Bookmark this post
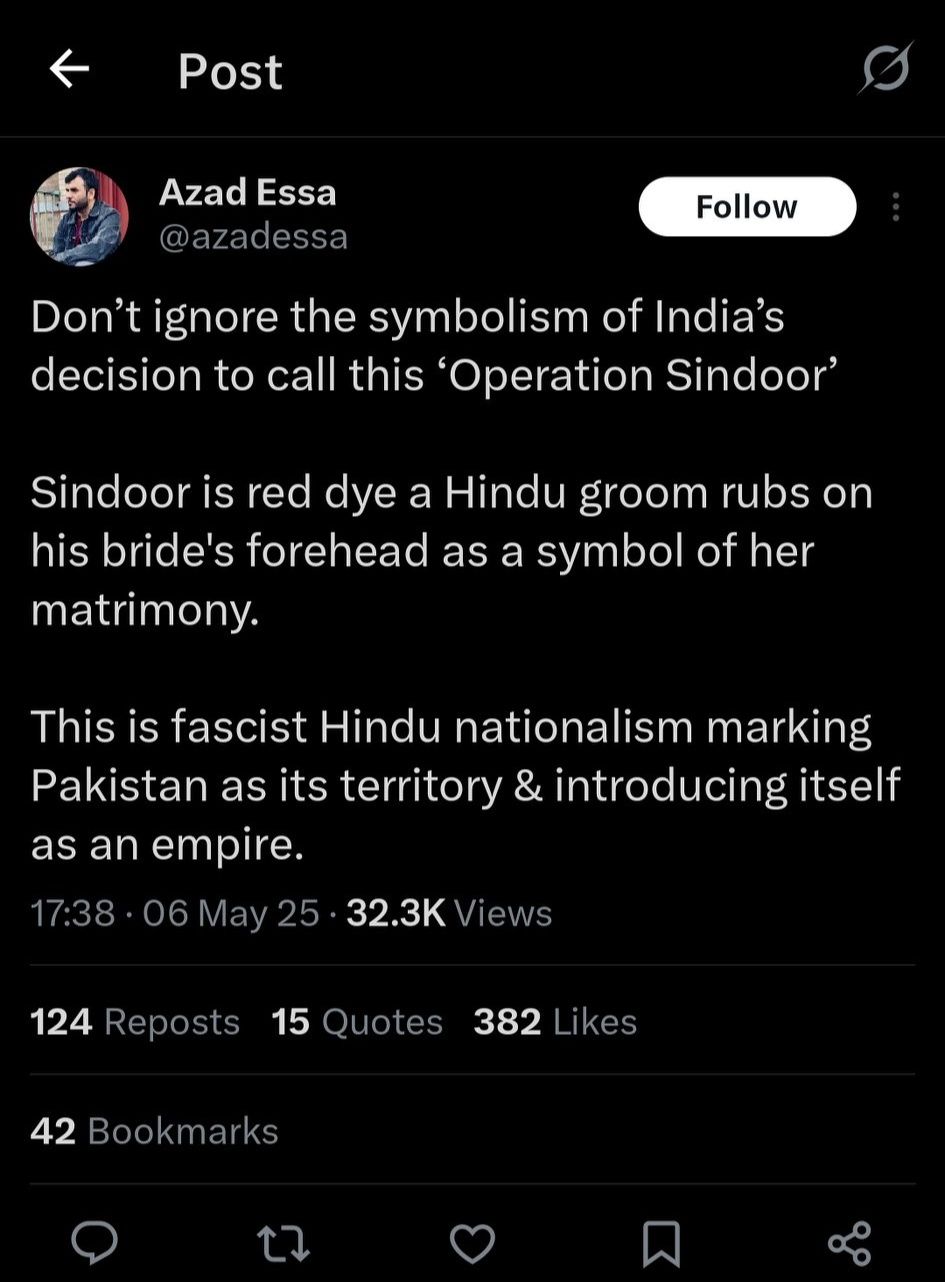The image size is (945, 1282). point(661,1243)
